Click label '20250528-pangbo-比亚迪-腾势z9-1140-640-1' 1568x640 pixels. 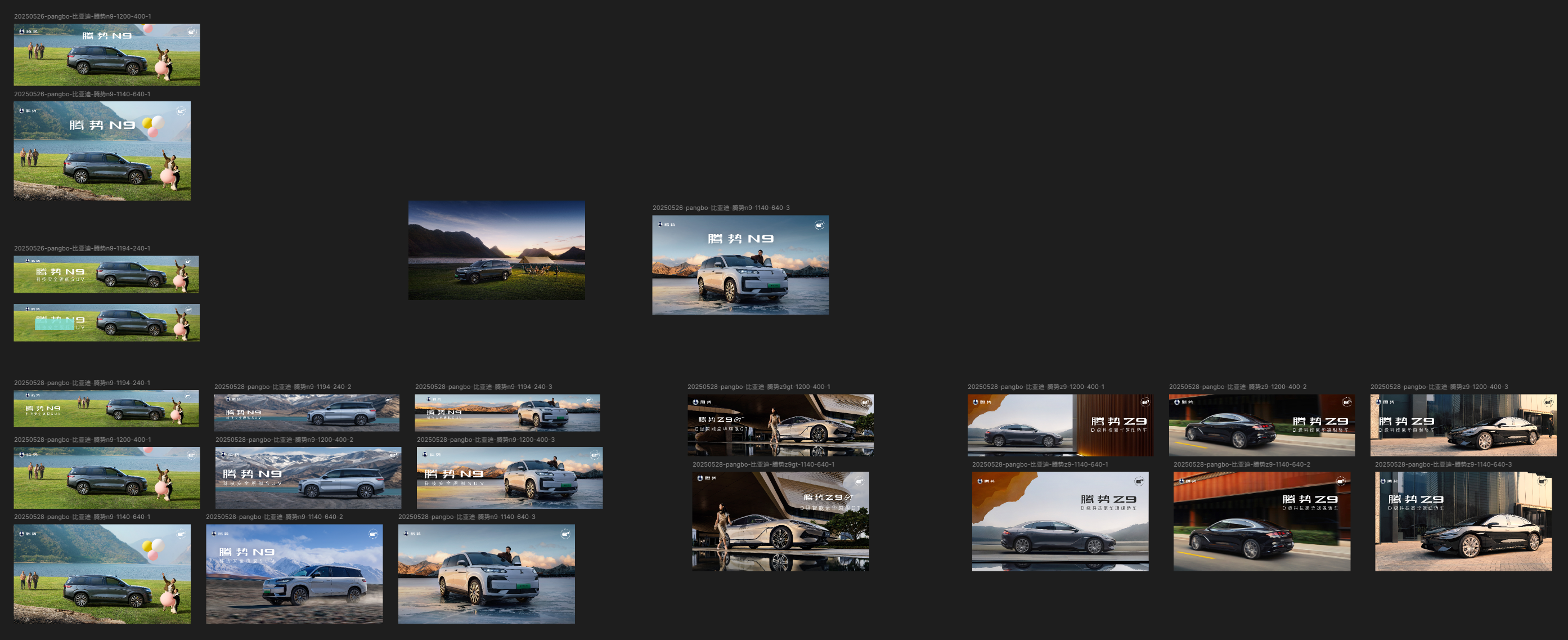(1040, 464)
